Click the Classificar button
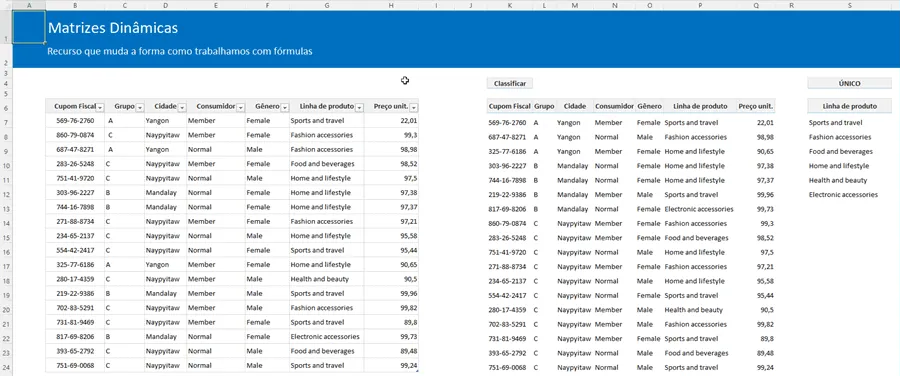This screenshot has width=901, height=376. click(510, 83)
